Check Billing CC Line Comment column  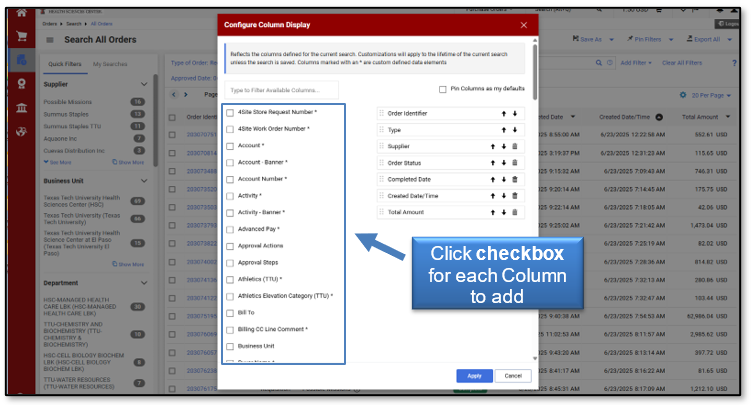point(230,330)
